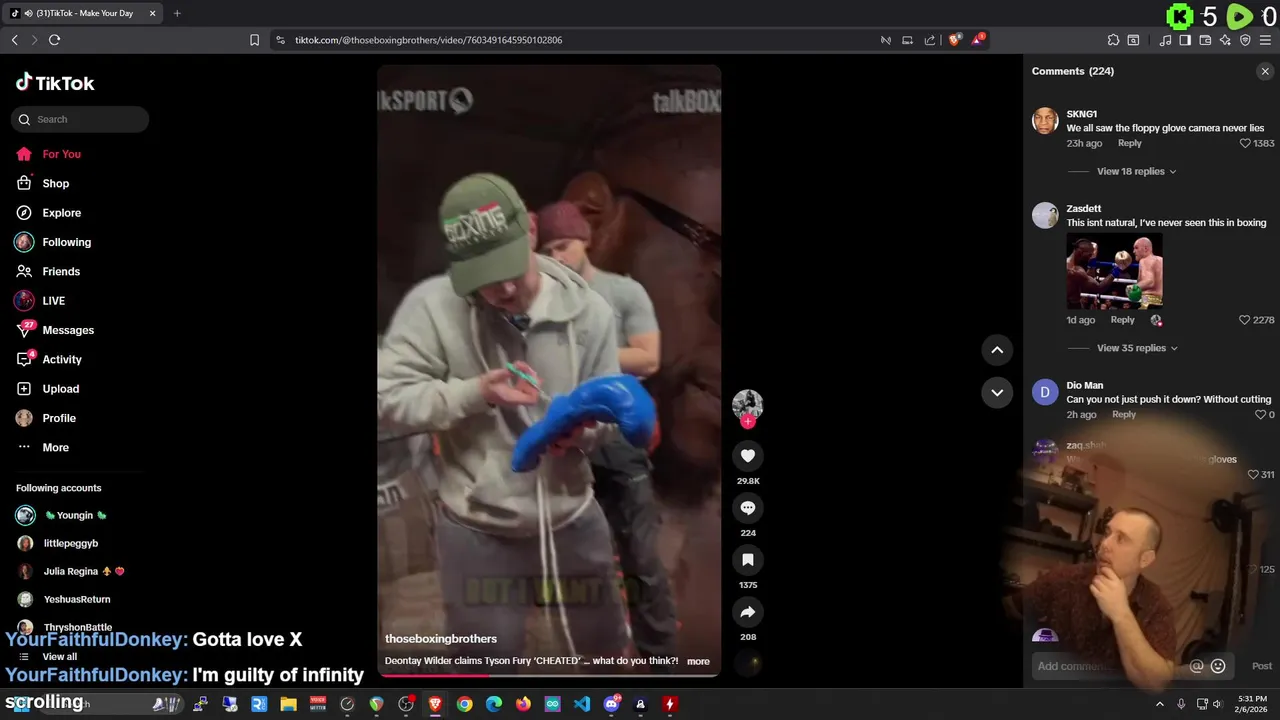Close the comments panel

pyautogui.click(x=1265, y=71)
